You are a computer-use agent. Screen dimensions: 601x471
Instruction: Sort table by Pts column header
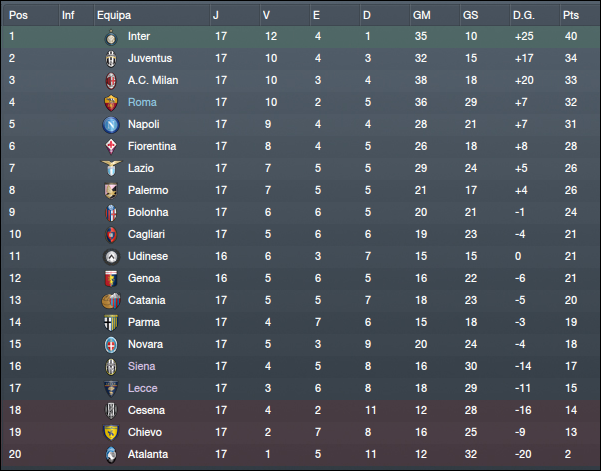click(x=571, y=16)
